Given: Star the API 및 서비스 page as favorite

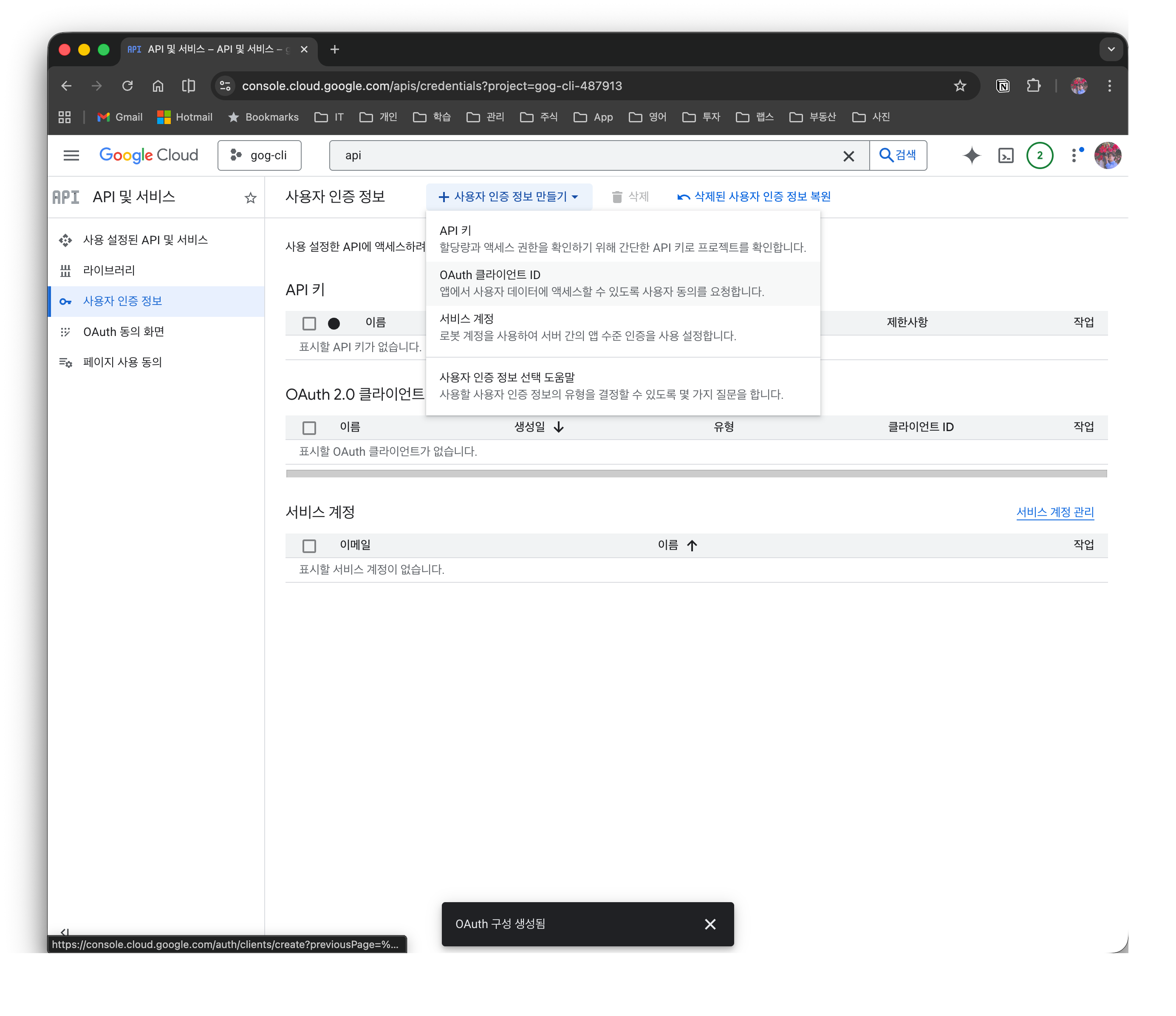Looking at the screenshot, I should coord(250,198).
